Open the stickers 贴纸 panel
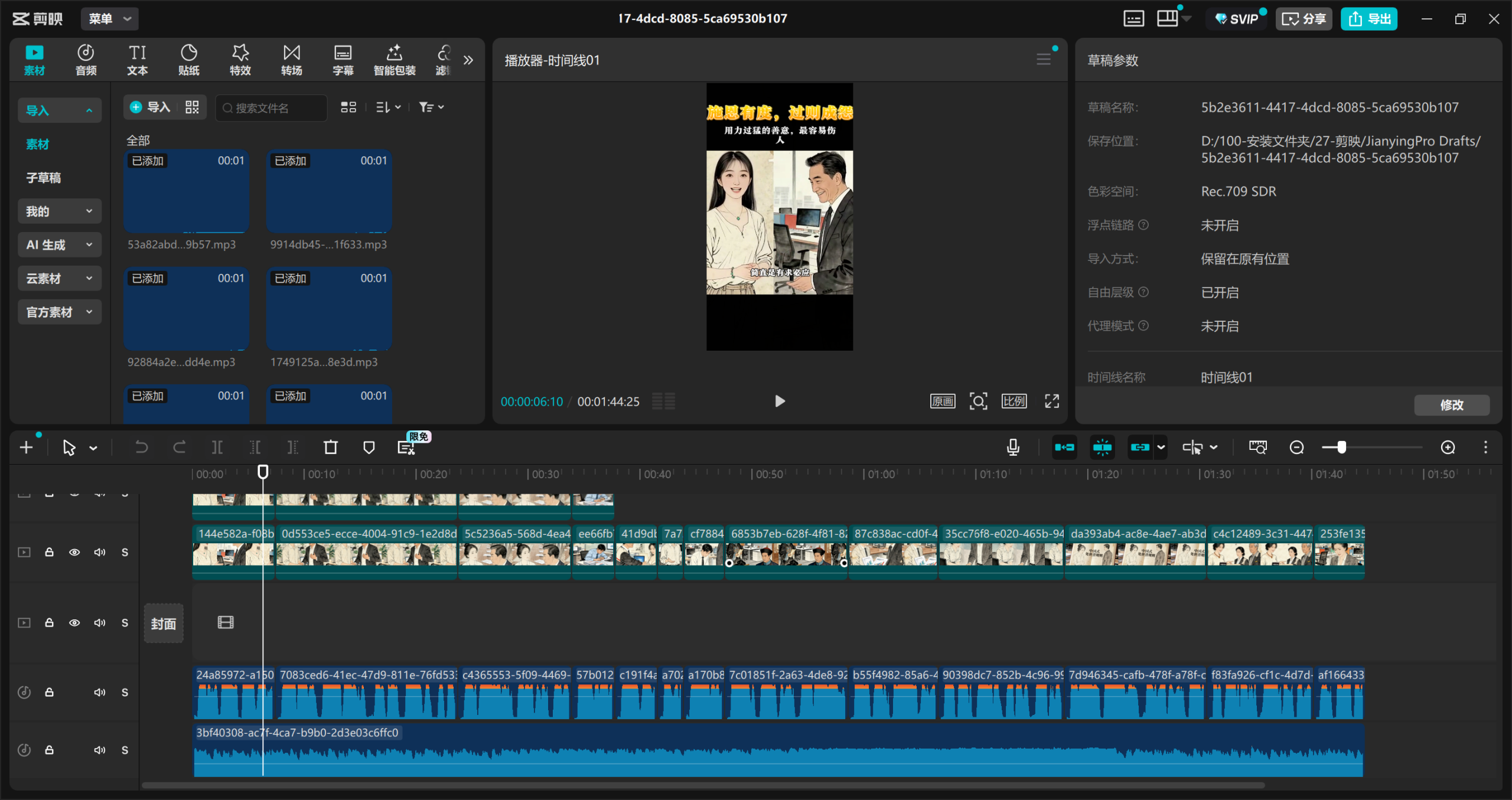This screenshot has height=800, width=1512. click(x=188, y=60)
